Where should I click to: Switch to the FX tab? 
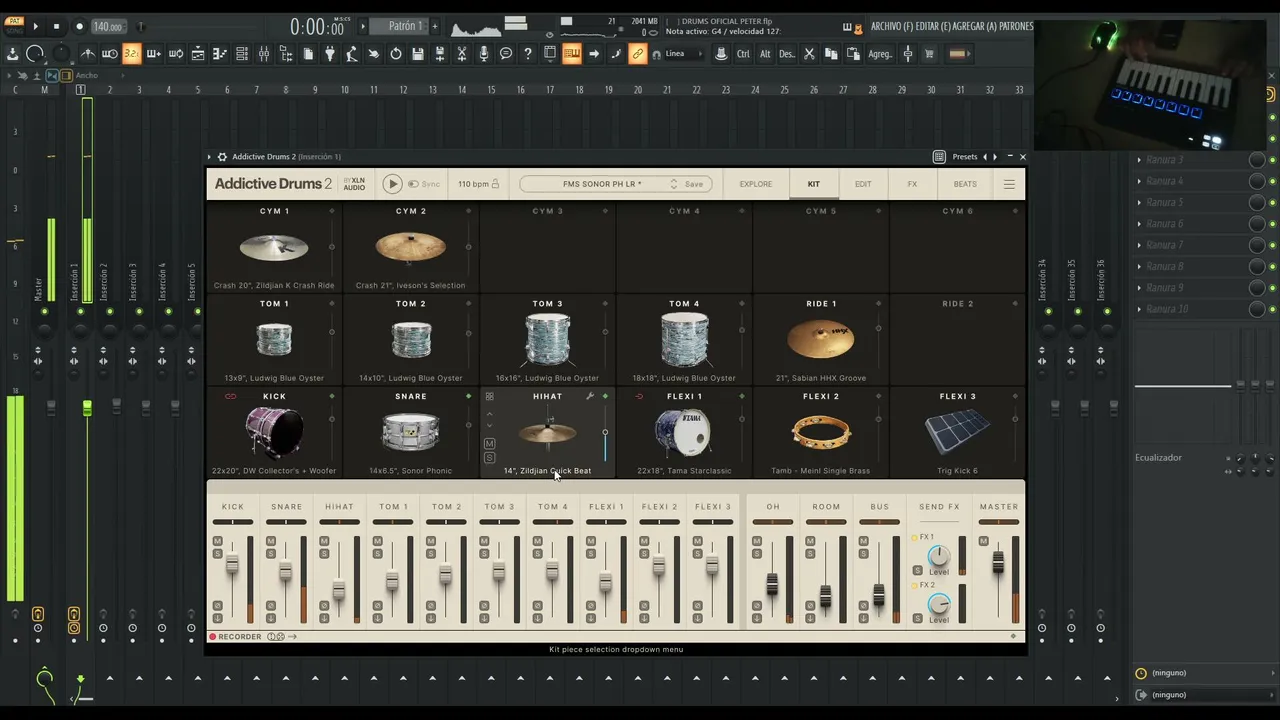pos(912,184)
